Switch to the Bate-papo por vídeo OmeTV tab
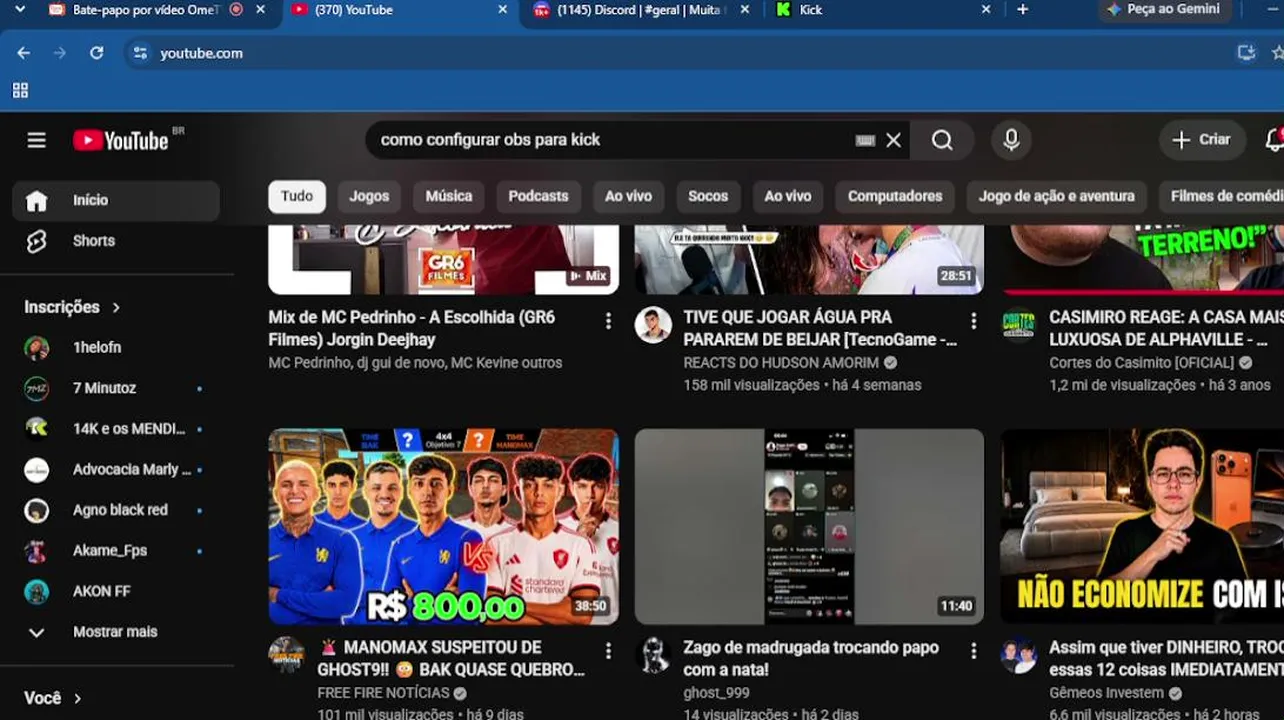This screenshot has height=720, width=1284. 145,10
